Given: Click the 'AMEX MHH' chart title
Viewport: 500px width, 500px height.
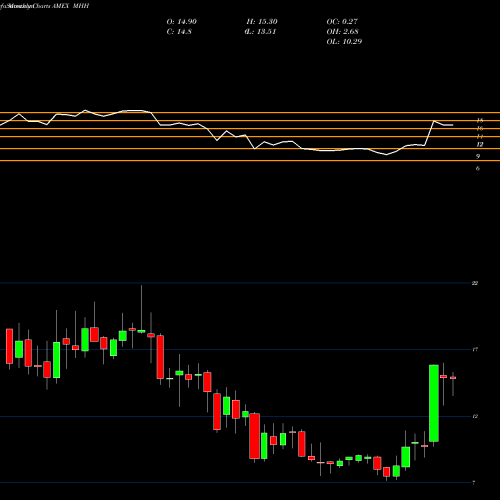Looking at the screenshot, I should click(70, 6).
